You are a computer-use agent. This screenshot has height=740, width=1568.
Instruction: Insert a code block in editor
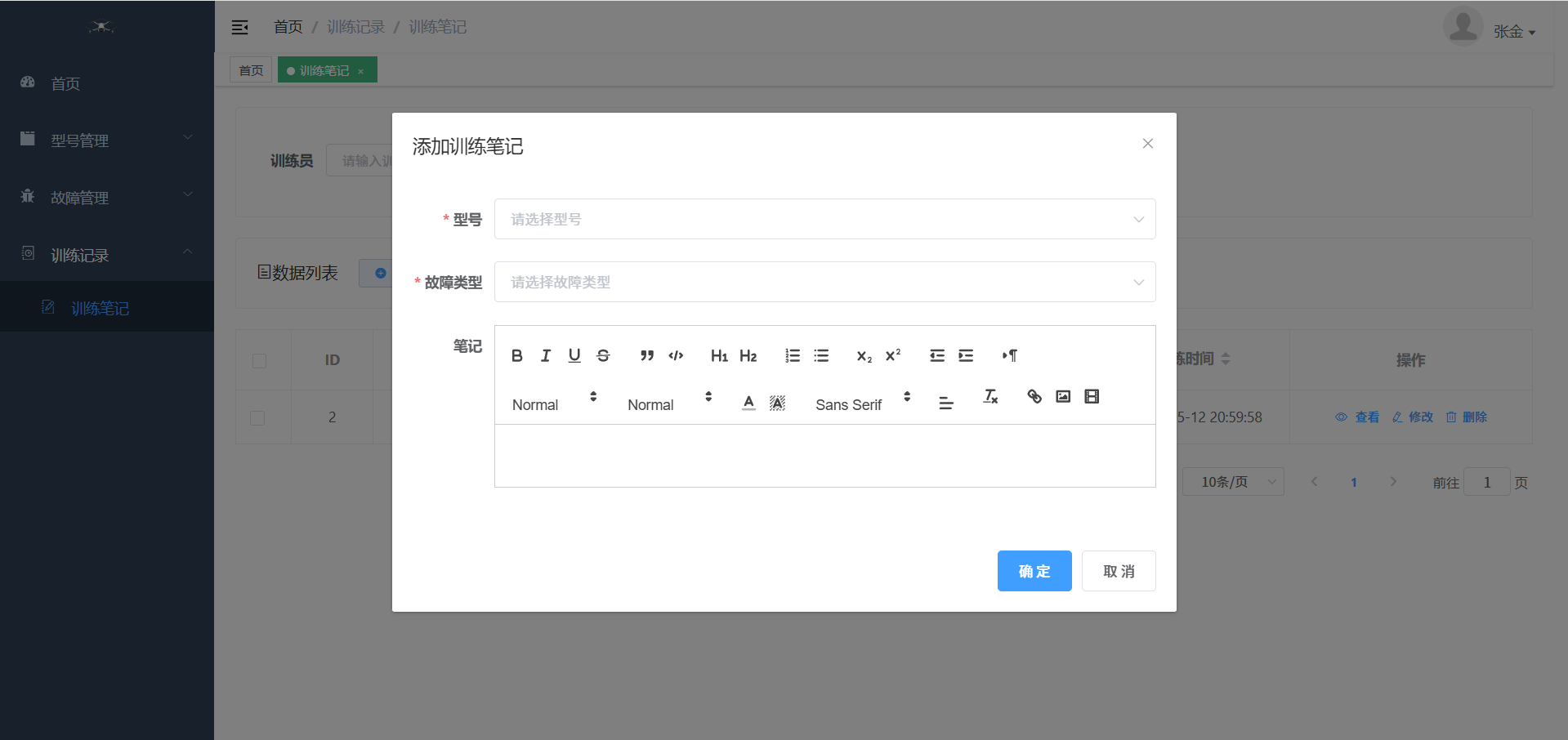coord(676,355)
